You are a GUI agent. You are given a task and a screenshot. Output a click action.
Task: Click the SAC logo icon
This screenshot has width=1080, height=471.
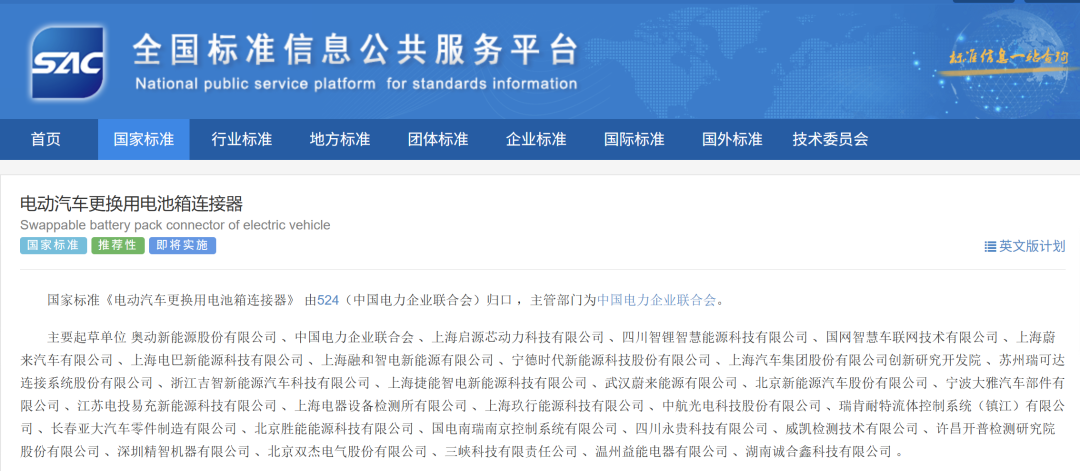(x=67, y=63)
